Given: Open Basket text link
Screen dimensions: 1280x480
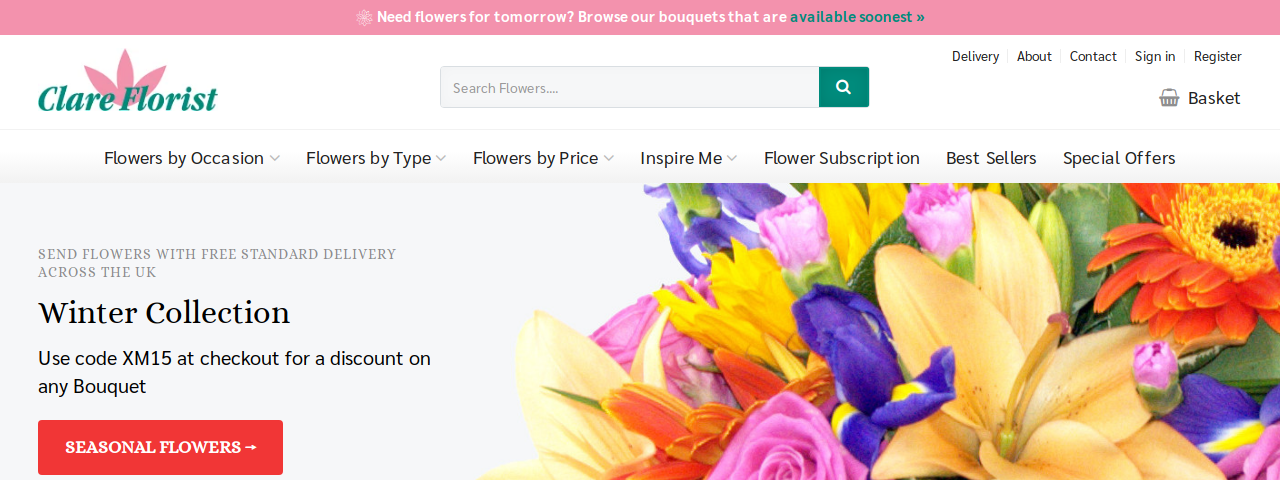Looking at the screenshot, I should (1214, 98).
